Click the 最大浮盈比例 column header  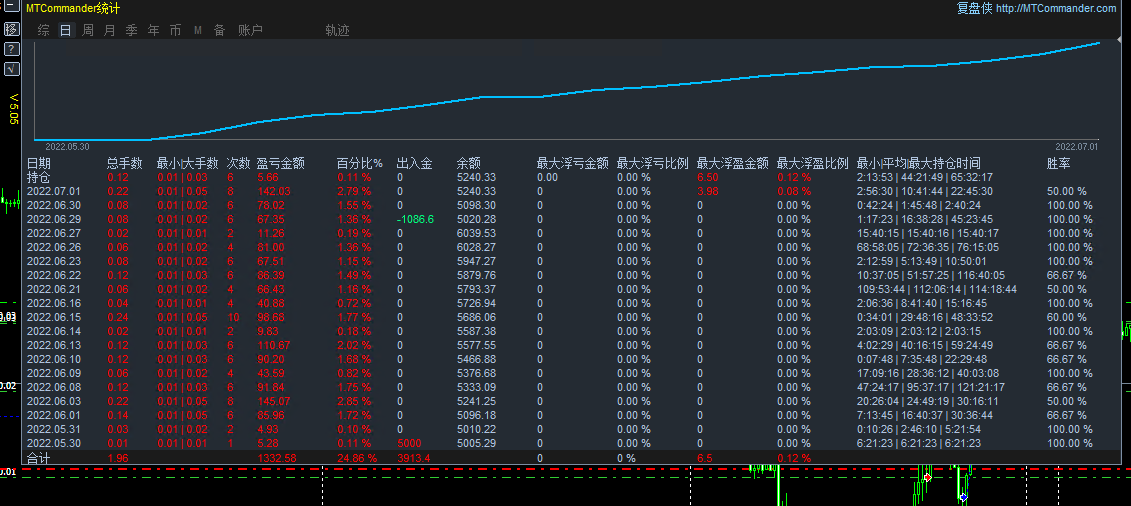pos(812,164)
